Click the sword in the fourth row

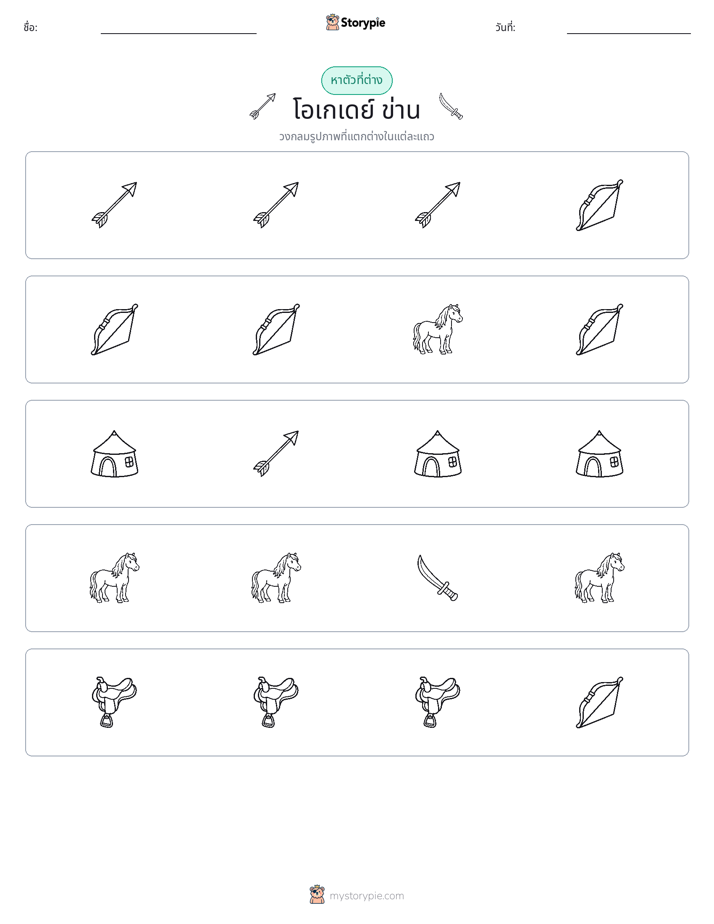pos(438,578)
